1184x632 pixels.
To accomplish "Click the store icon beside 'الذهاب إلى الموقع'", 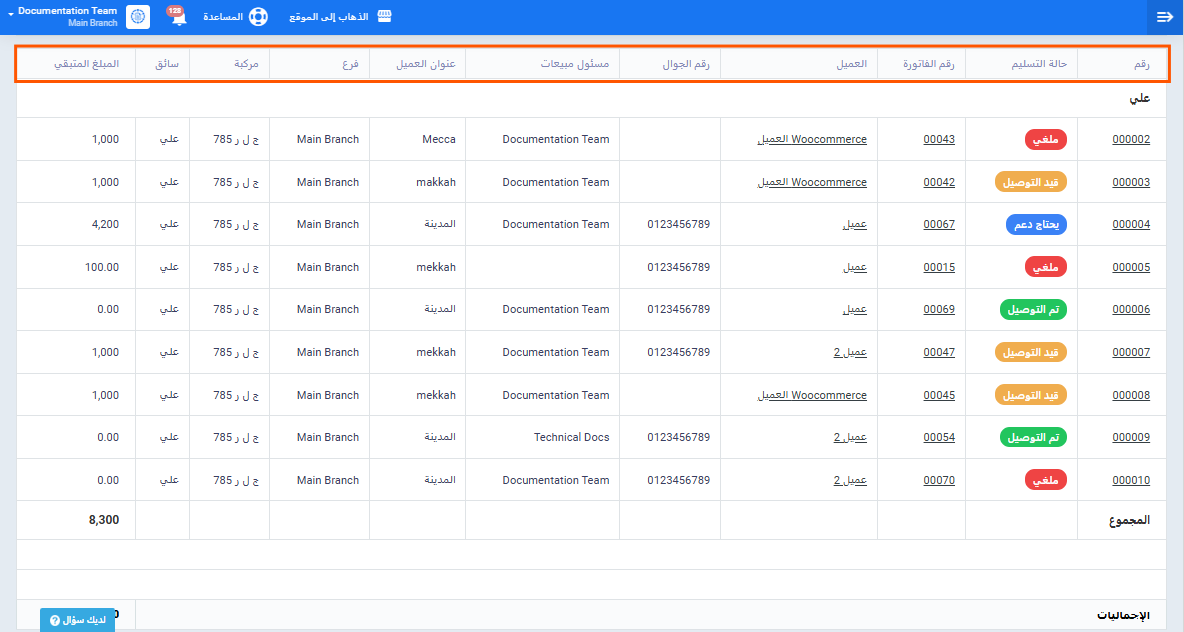I will point(384,17).
